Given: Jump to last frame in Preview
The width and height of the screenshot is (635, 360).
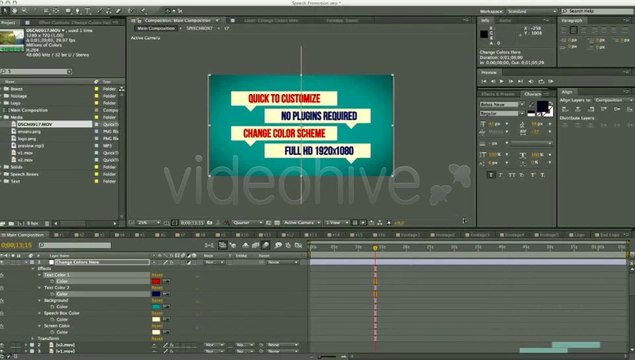Looking at the screenshot, I should click(520, 81).
